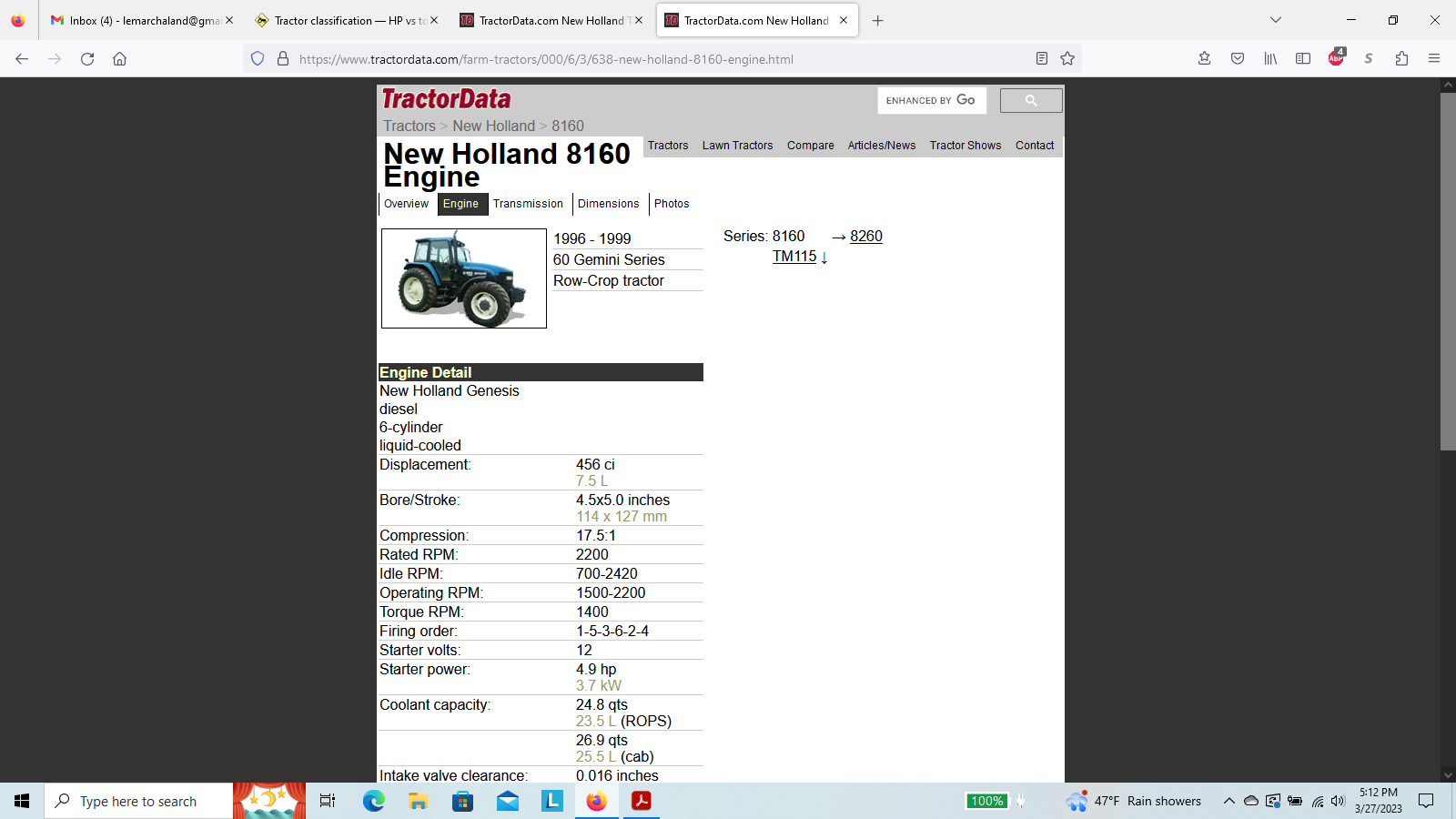Save page to Pocket icon

(1238, 59)
